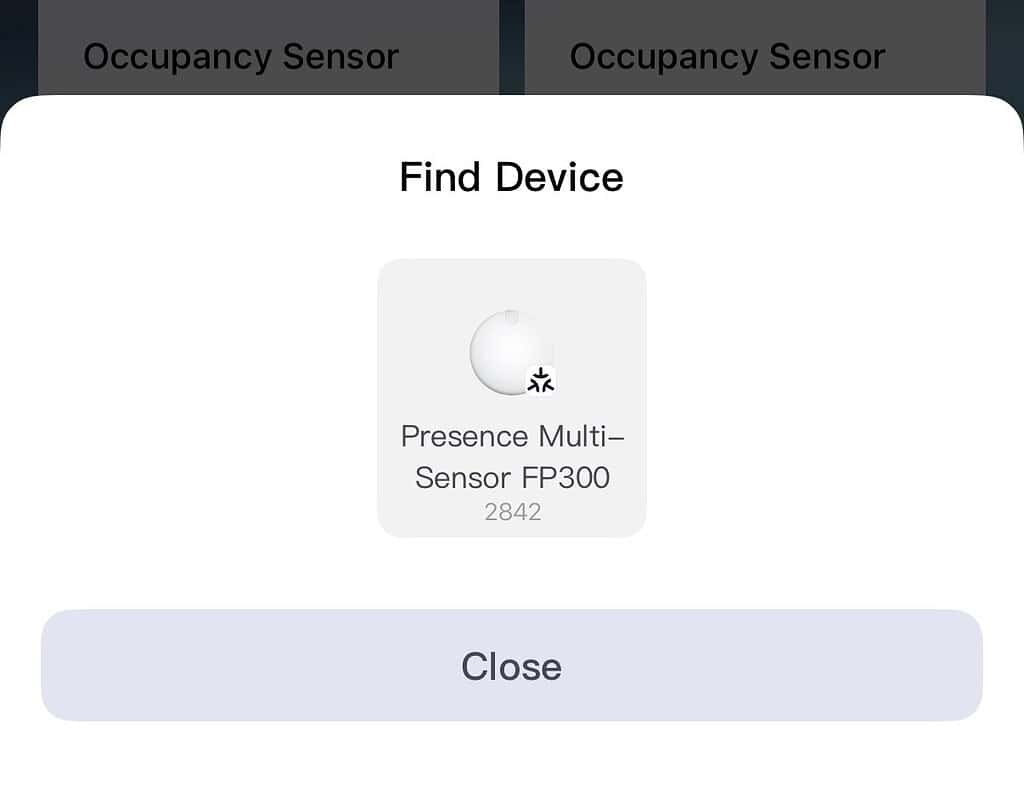Click the "Find Device" heading
Screen dimensions: 1024x796
click(511, 178)
